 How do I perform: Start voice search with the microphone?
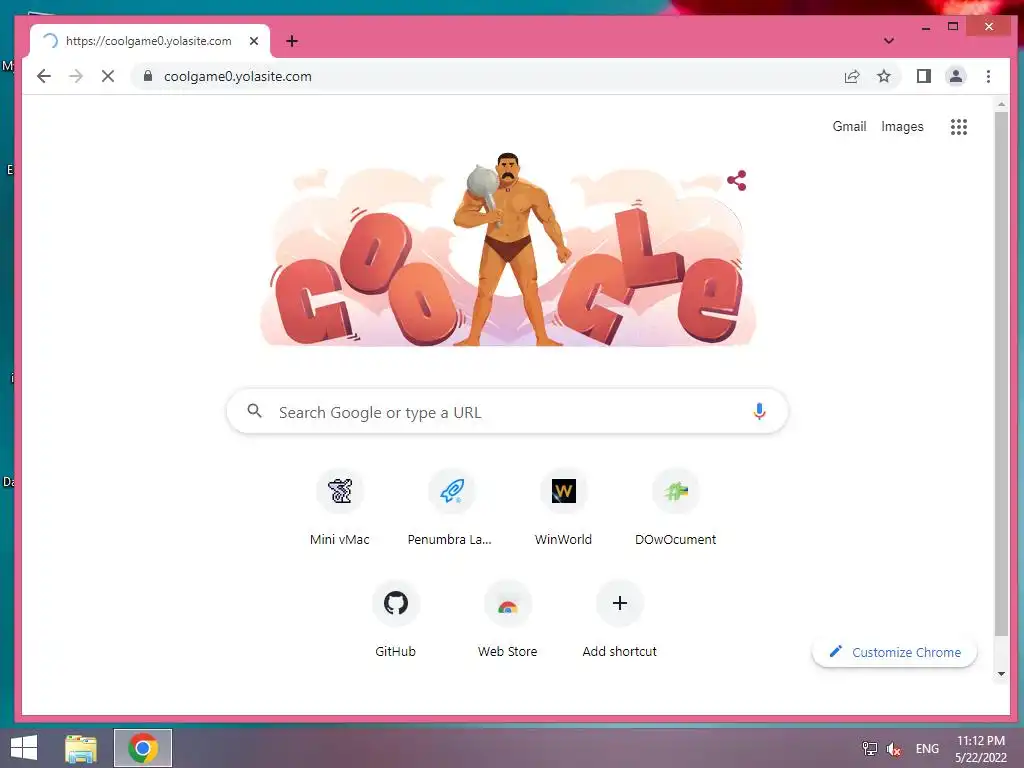point(759,411)
